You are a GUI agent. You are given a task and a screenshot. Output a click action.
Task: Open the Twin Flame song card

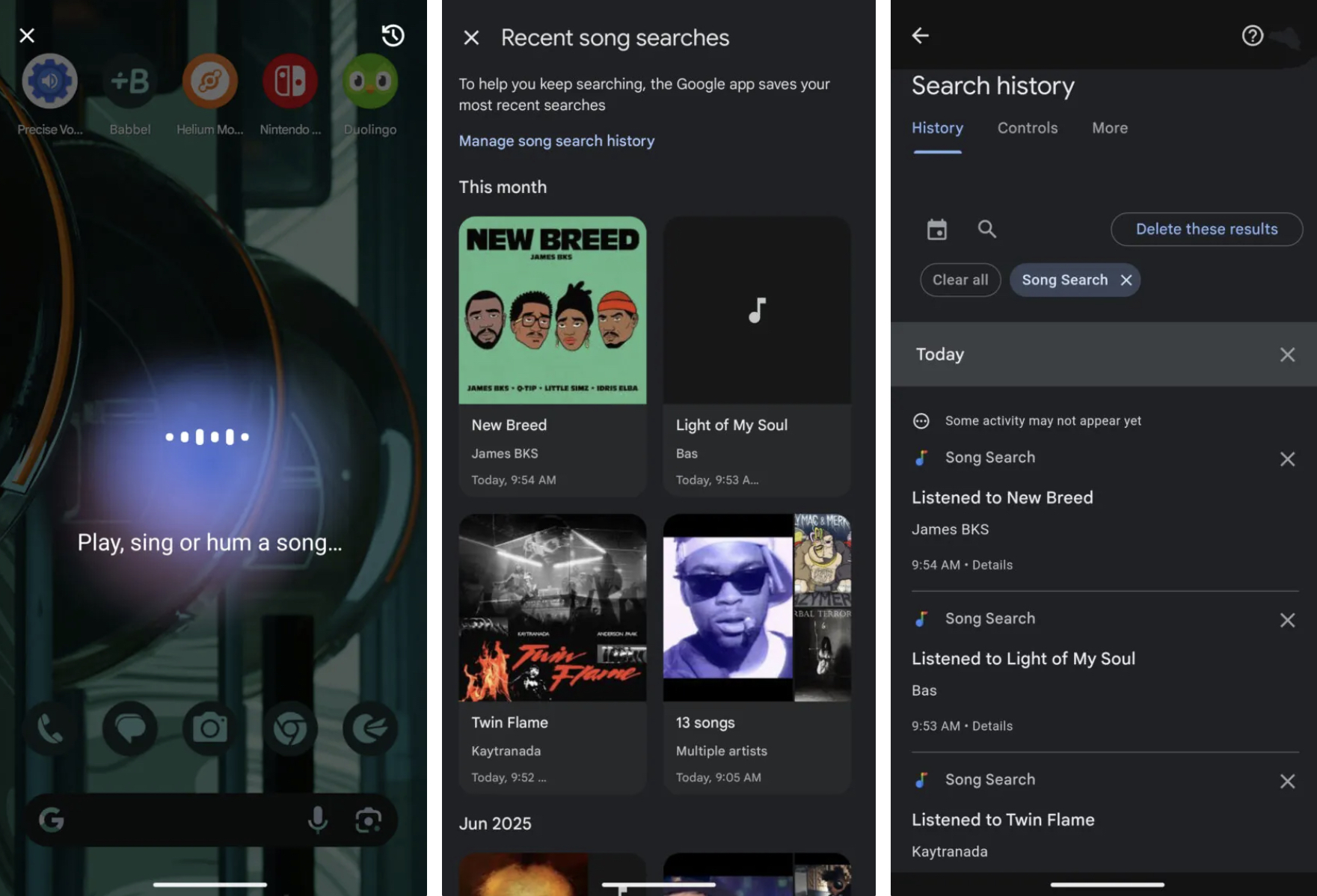[553, 654]
